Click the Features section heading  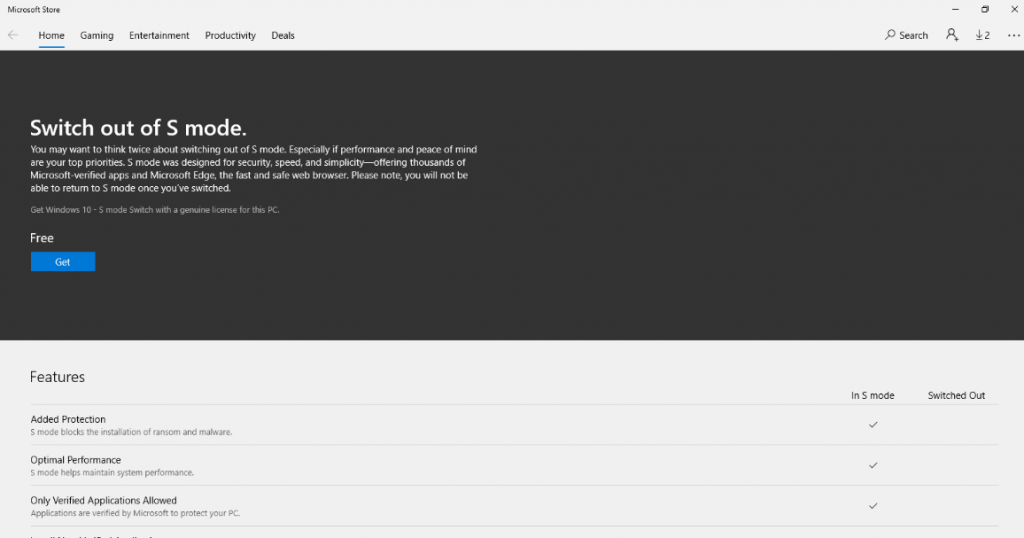click(x=57, y=377)
